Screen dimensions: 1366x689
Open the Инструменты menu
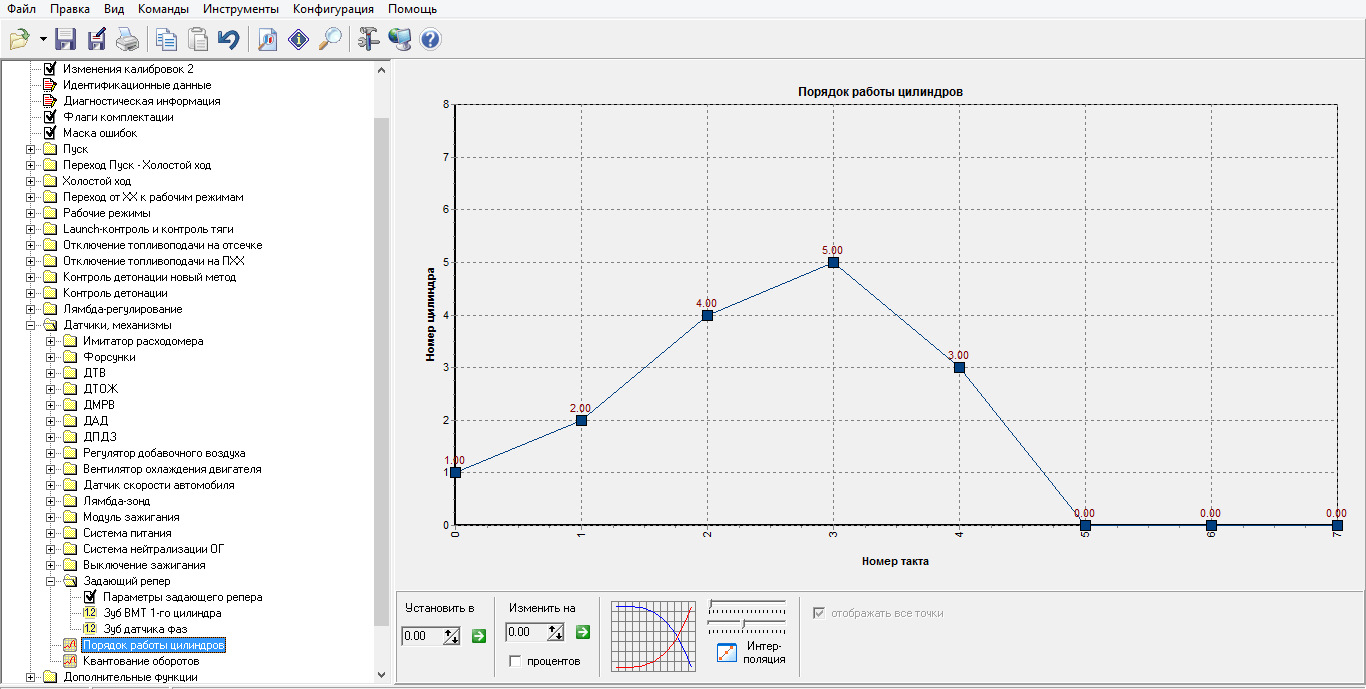(x=241, y=9)
